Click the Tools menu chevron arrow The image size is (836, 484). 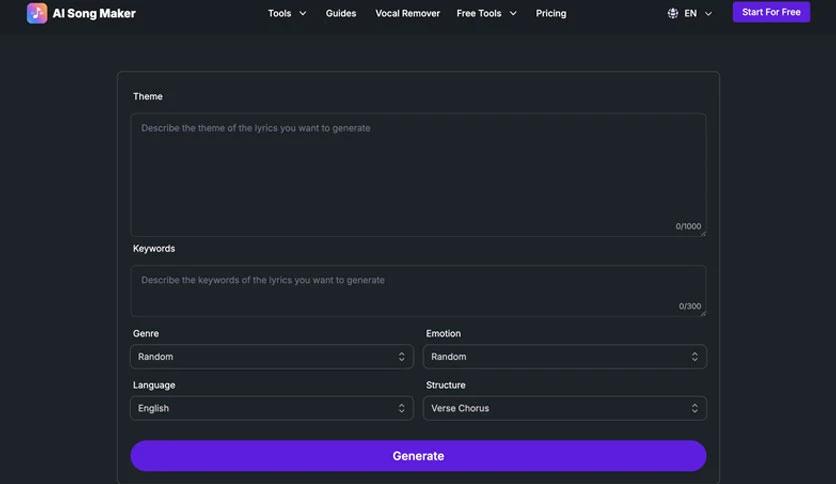point(303,14)
